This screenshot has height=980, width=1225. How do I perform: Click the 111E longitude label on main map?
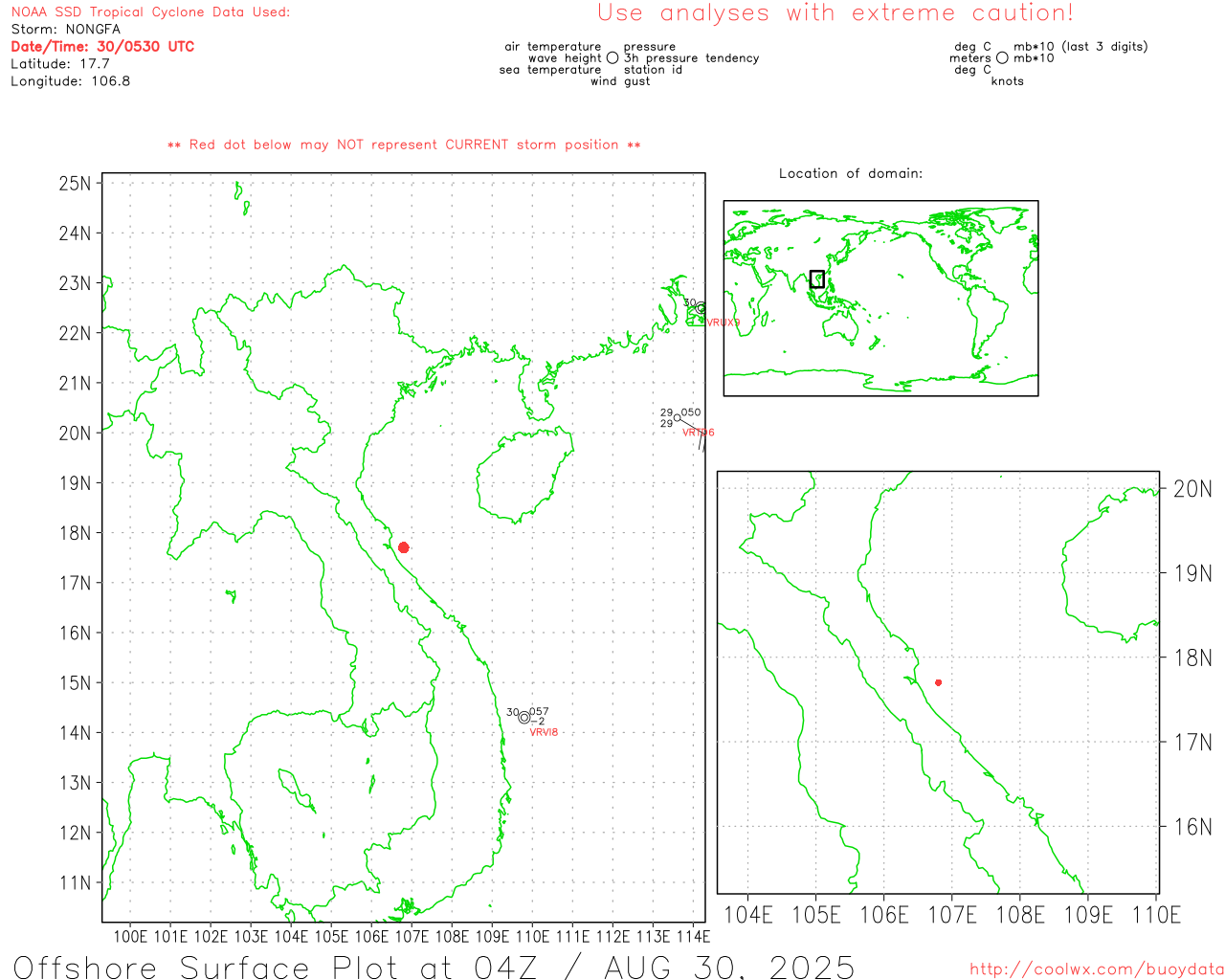(573, 937)
